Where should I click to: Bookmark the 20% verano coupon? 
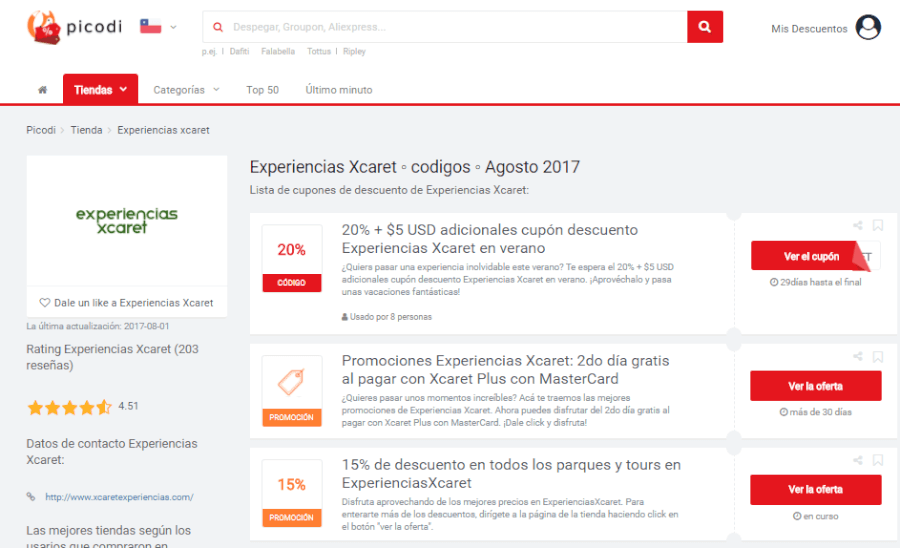[878, 226]
